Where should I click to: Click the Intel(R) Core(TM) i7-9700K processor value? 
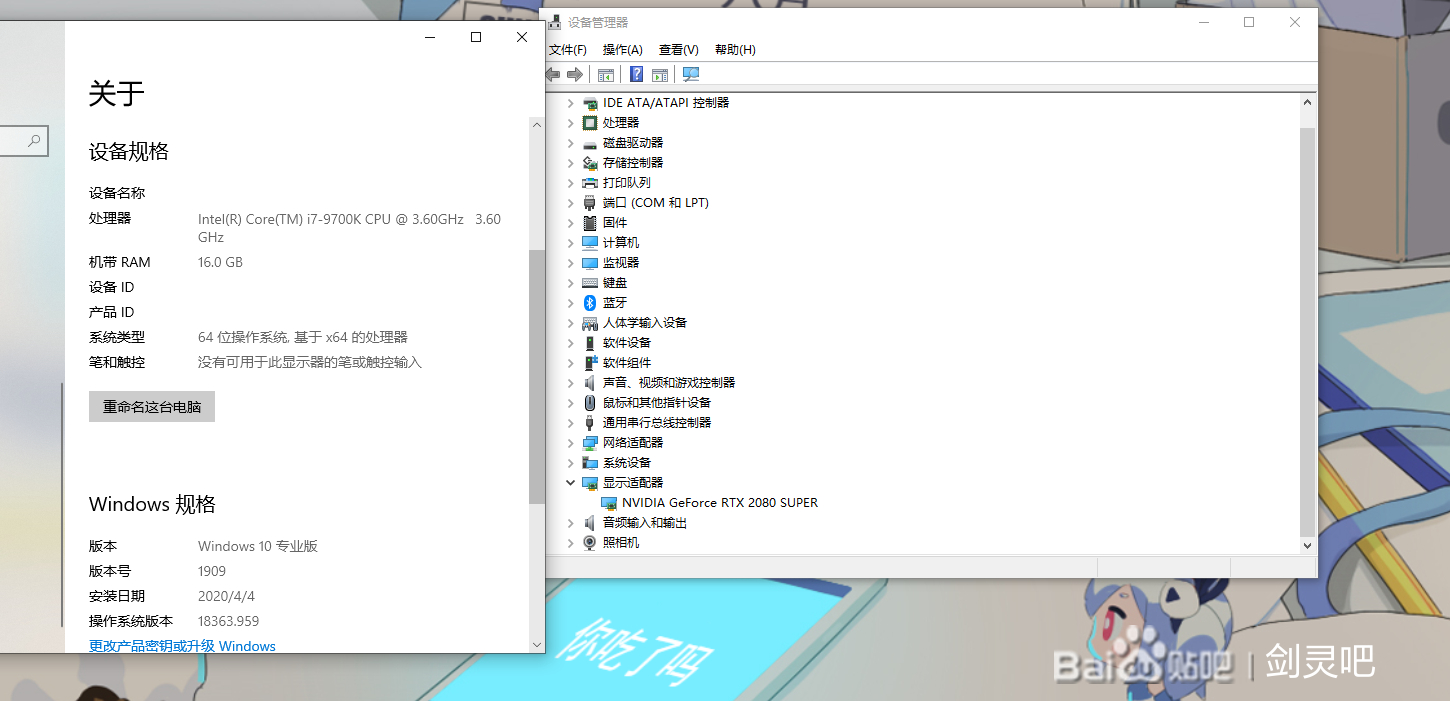[349, 228]
